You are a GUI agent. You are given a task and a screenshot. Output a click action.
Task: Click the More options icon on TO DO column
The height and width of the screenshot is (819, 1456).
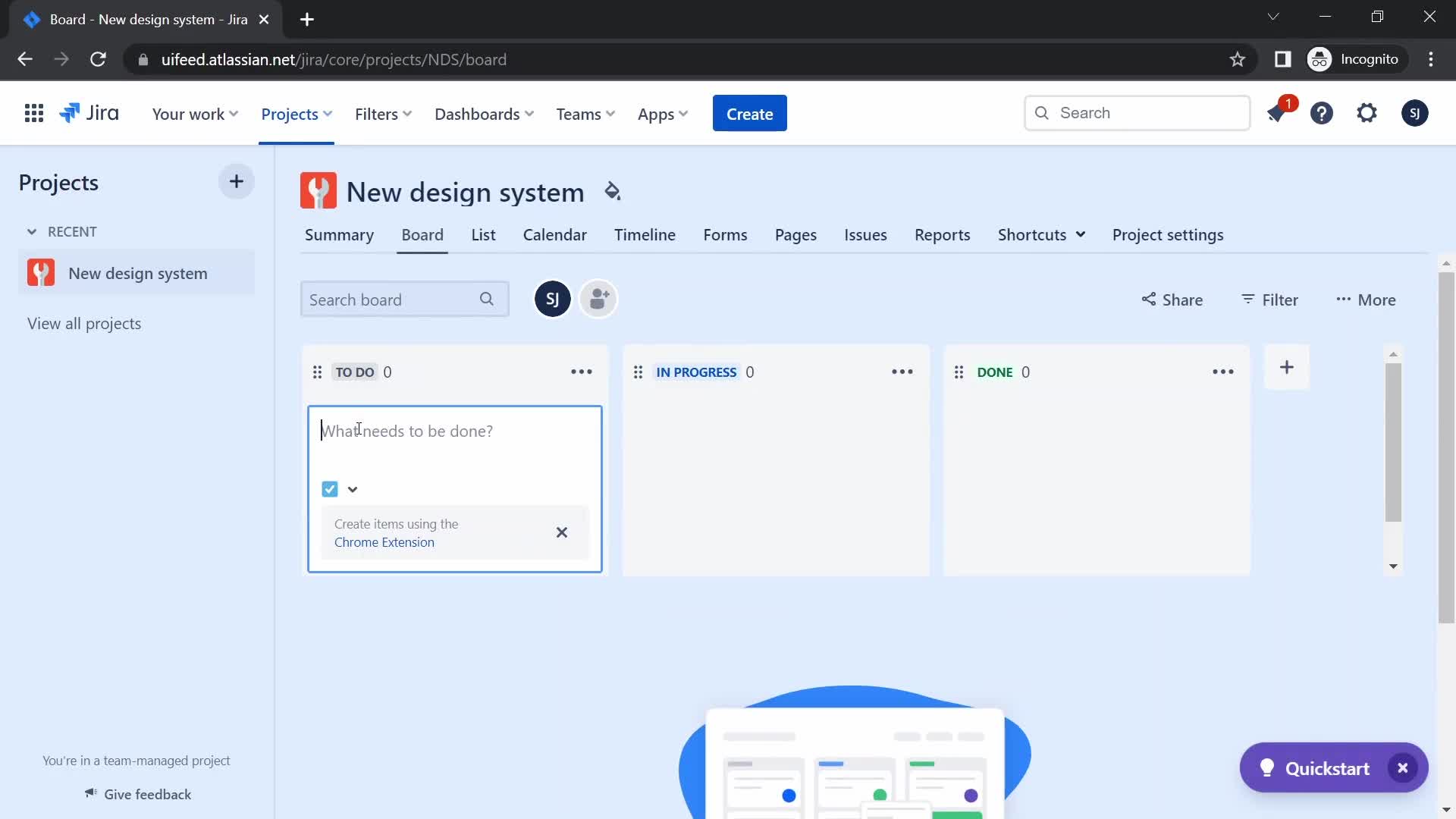(581, 371)
